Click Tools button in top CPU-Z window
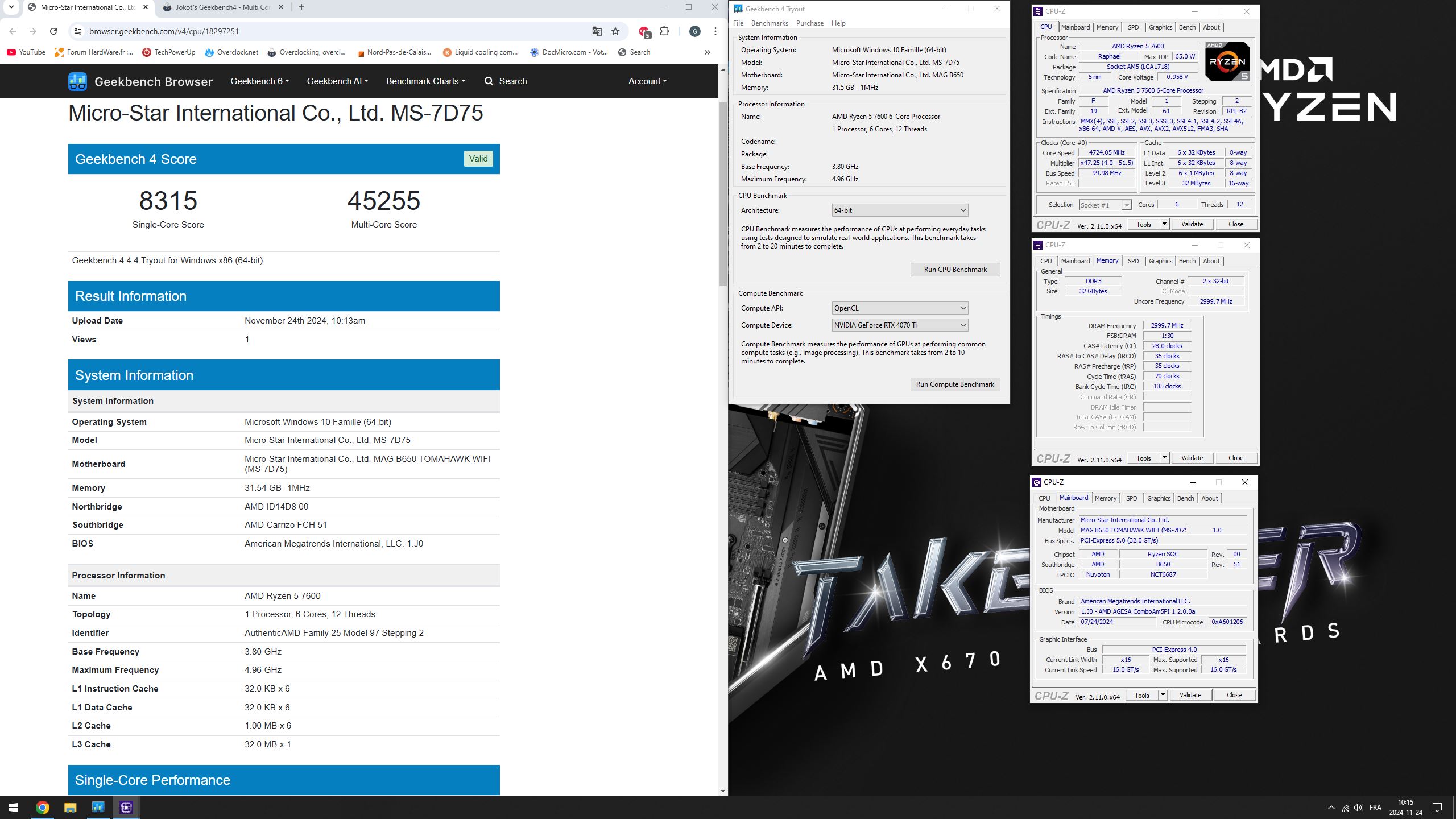 point(1143,224)
